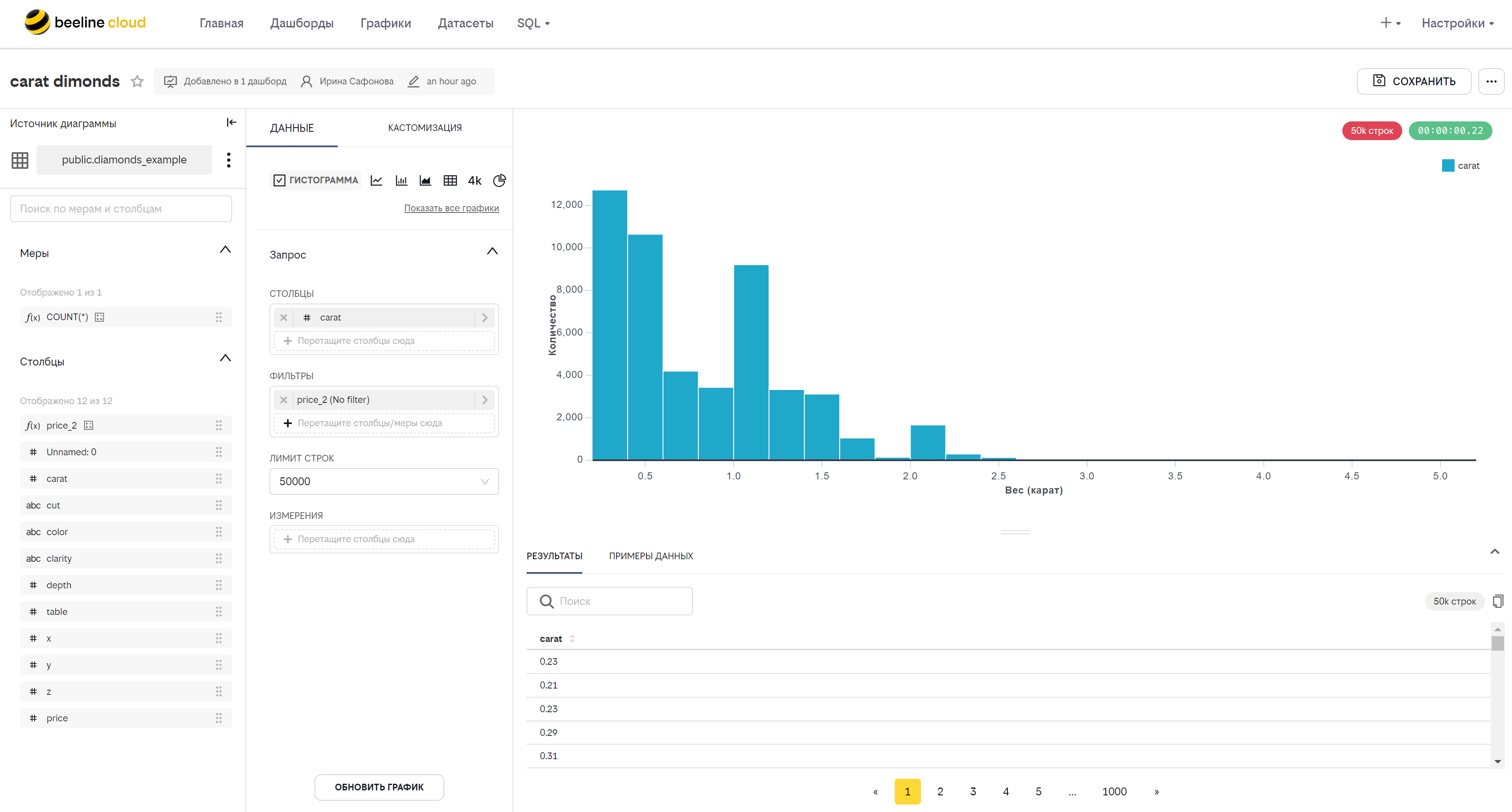Focus the measures and columns search field
1512x812 pixels.
coord(121,209)
